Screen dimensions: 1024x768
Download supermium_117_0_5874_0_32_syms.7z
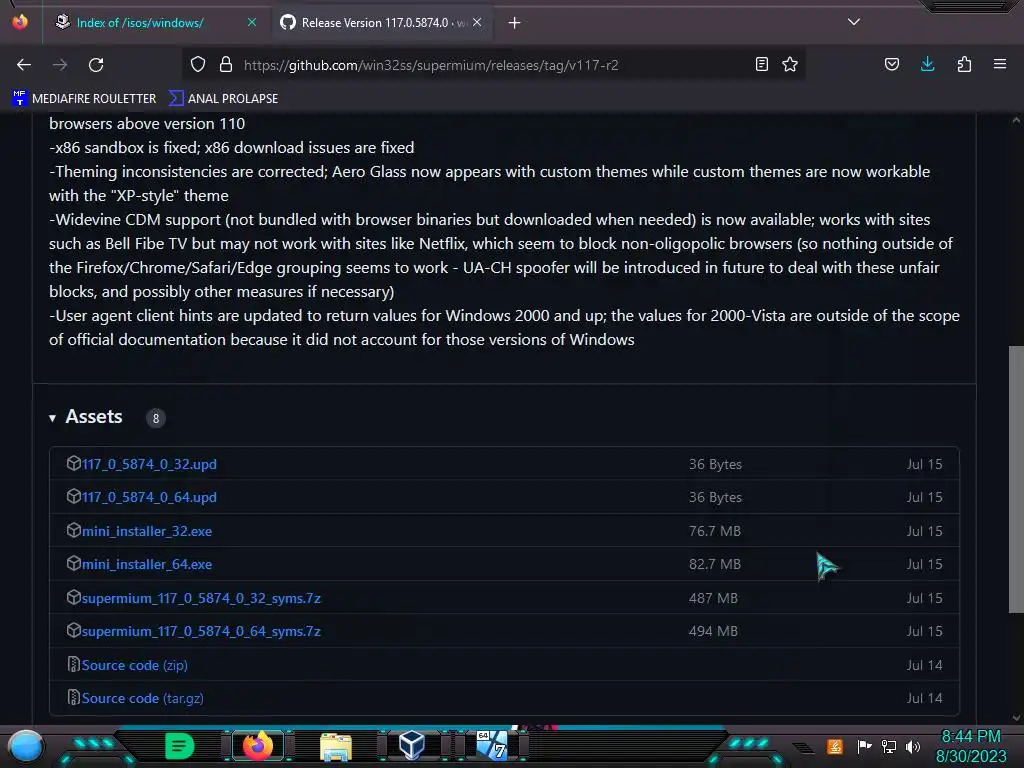[201, 598]
